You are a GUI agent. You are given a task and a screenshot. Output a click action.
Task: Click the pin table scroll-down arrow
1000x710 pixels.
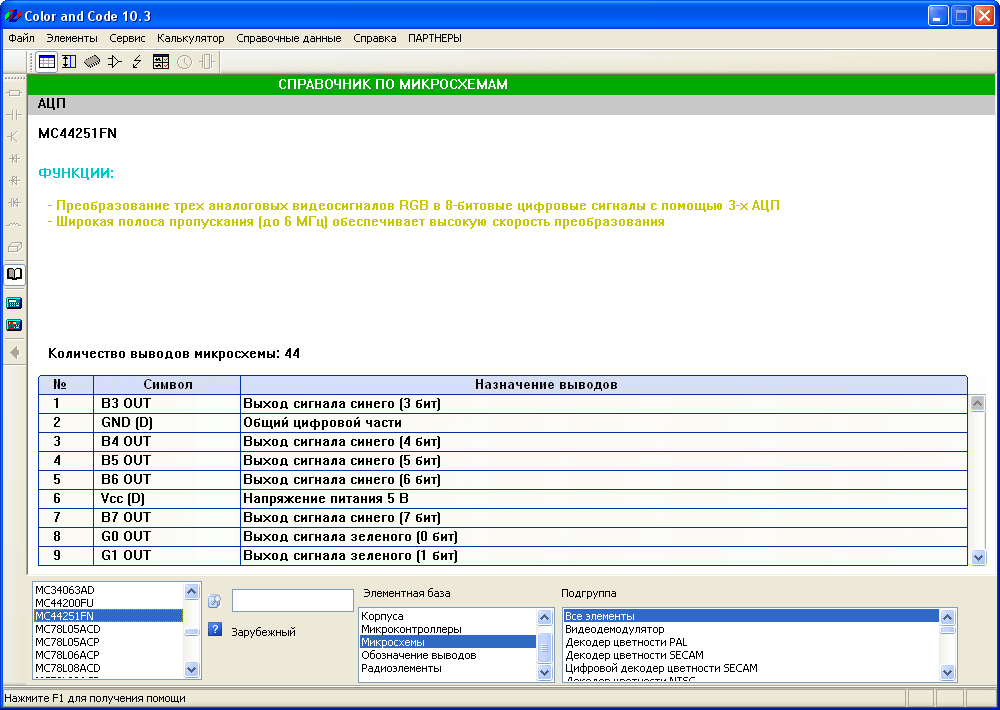click(978, 558)
